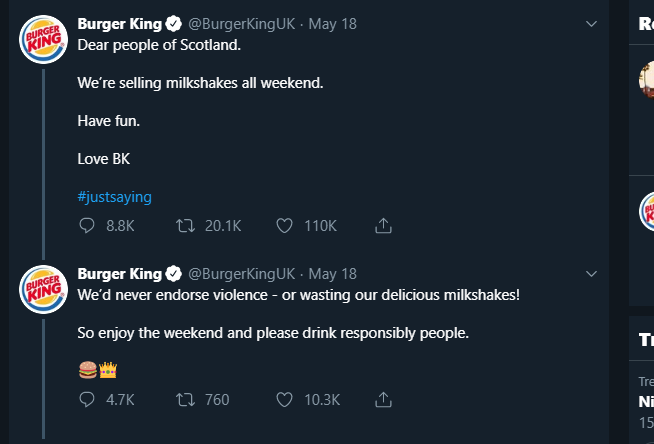Reply to the Scotland milkshakes tweet
This screenshot has height=444, width=654.
(x=86, y=226)
